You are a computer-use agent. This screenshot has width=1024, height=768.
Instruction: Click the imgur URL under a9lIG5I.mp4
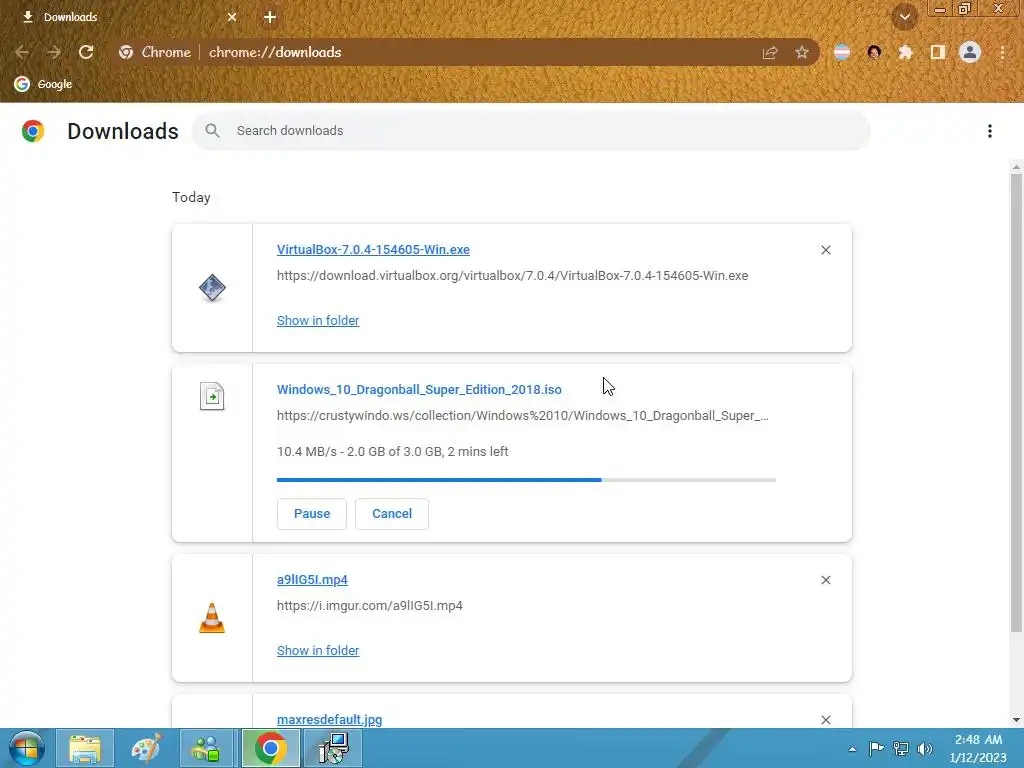click(370, 605)
